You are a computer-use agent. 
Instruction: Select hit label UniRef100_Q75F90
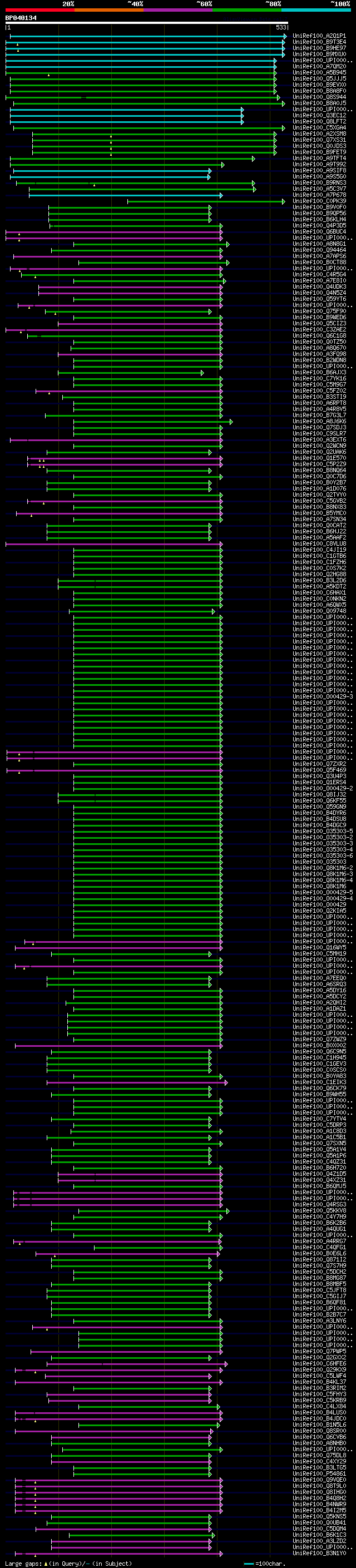pyautogui.click(x=319, y=311)
